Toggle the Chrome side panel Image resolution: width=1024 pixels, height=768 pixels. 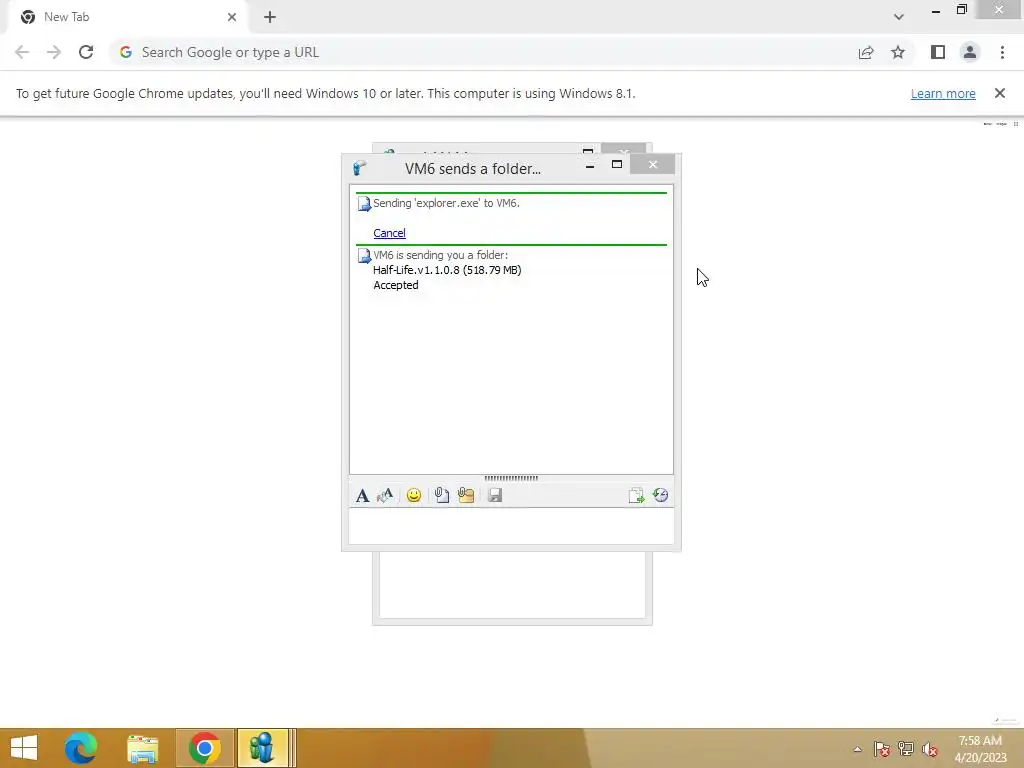tap(938, 52)
